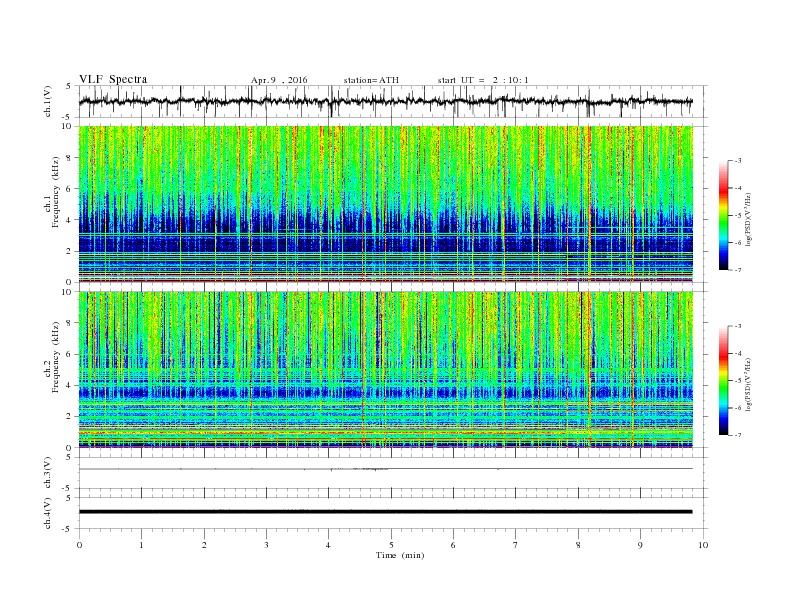Viewport: 792px width, 612px height.
Task: Click the "station=ATH" header label
Action: click(x=371, y=80)
